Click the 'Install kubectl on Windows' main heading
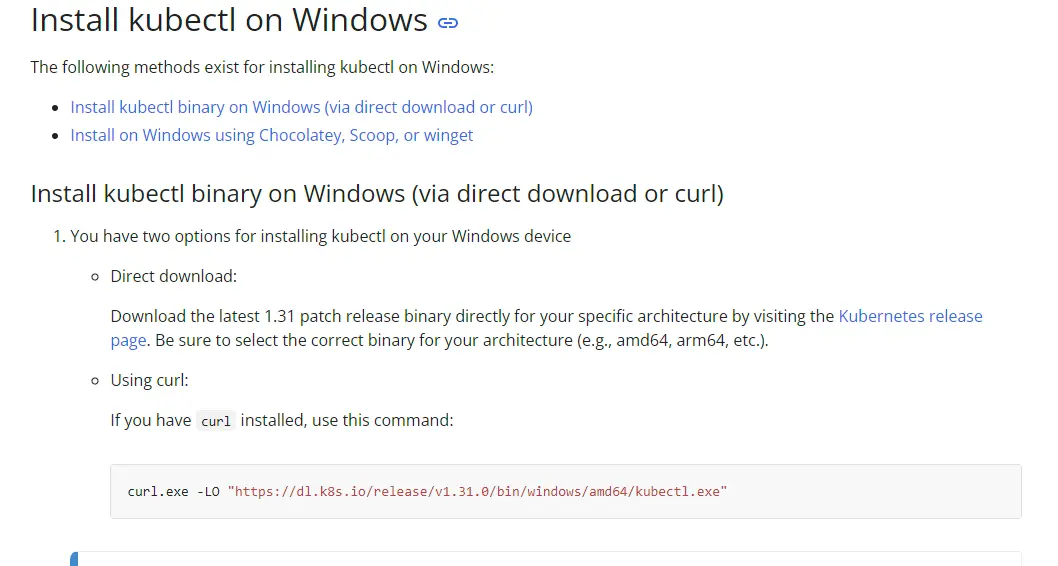 [229, 20]
